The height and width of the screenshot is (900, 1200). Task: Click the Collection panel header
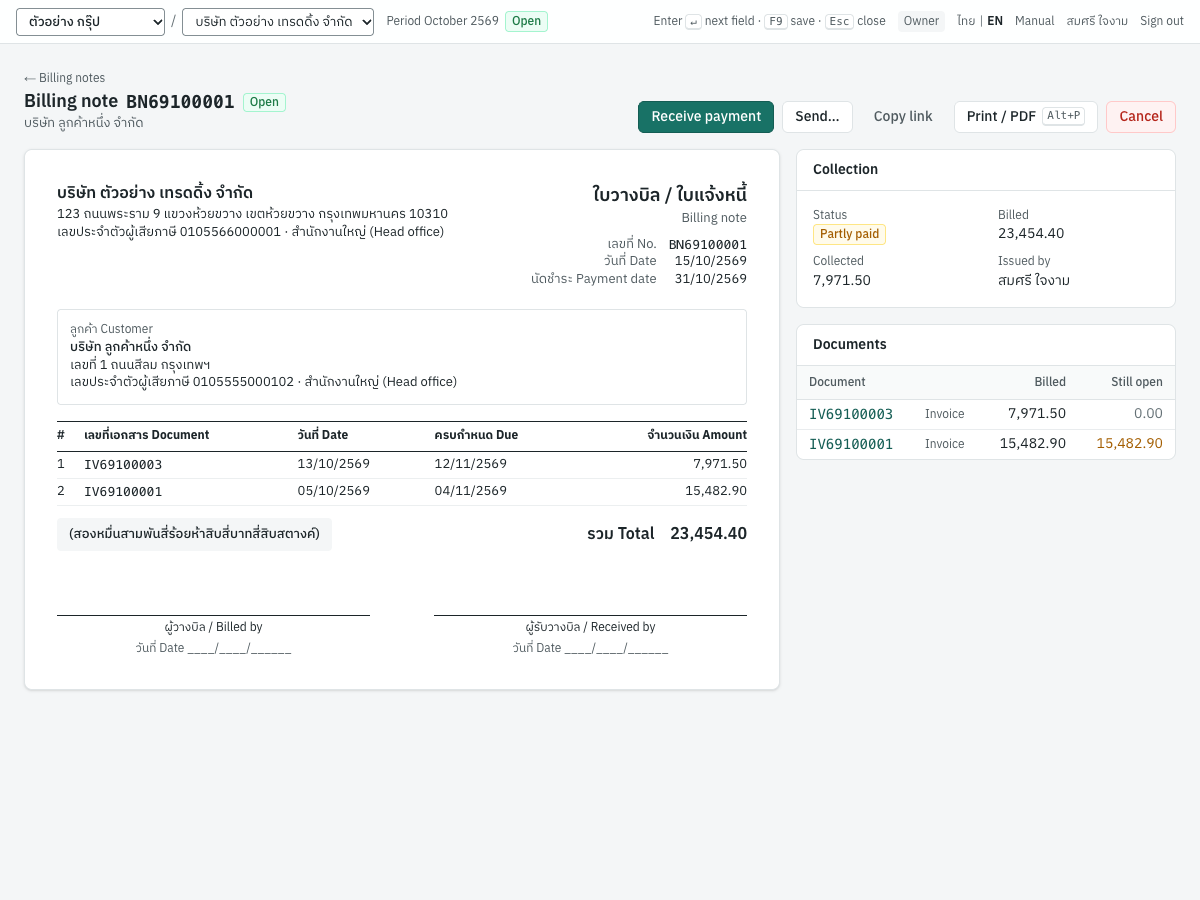[x=986, y=170]
